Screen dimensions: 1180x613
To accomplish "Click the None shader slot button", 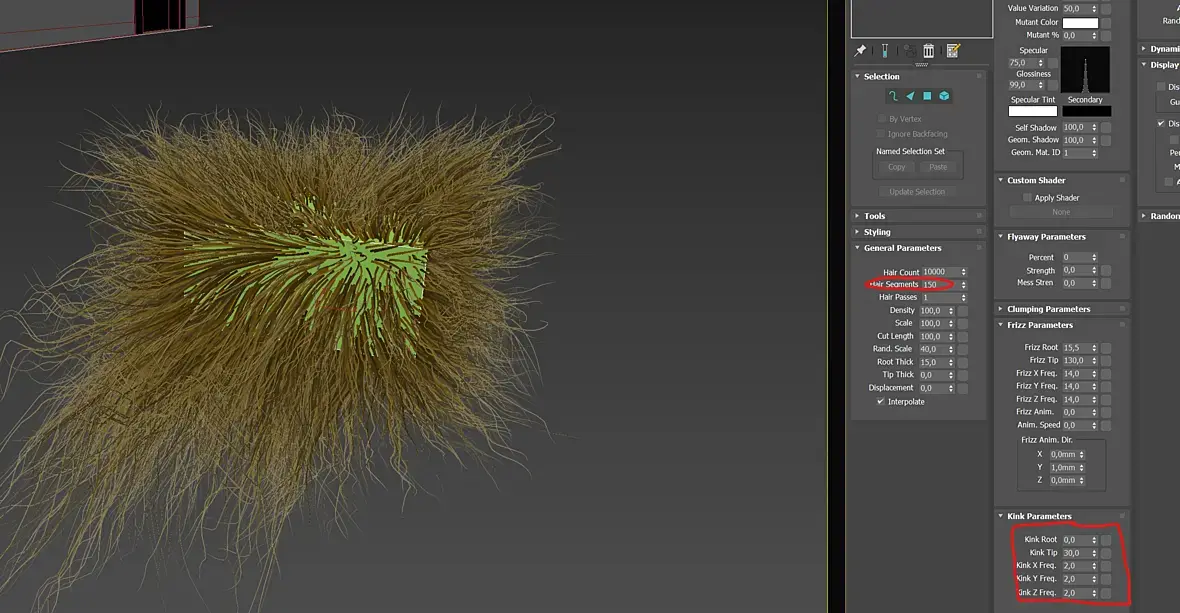I will [1061, 212].
